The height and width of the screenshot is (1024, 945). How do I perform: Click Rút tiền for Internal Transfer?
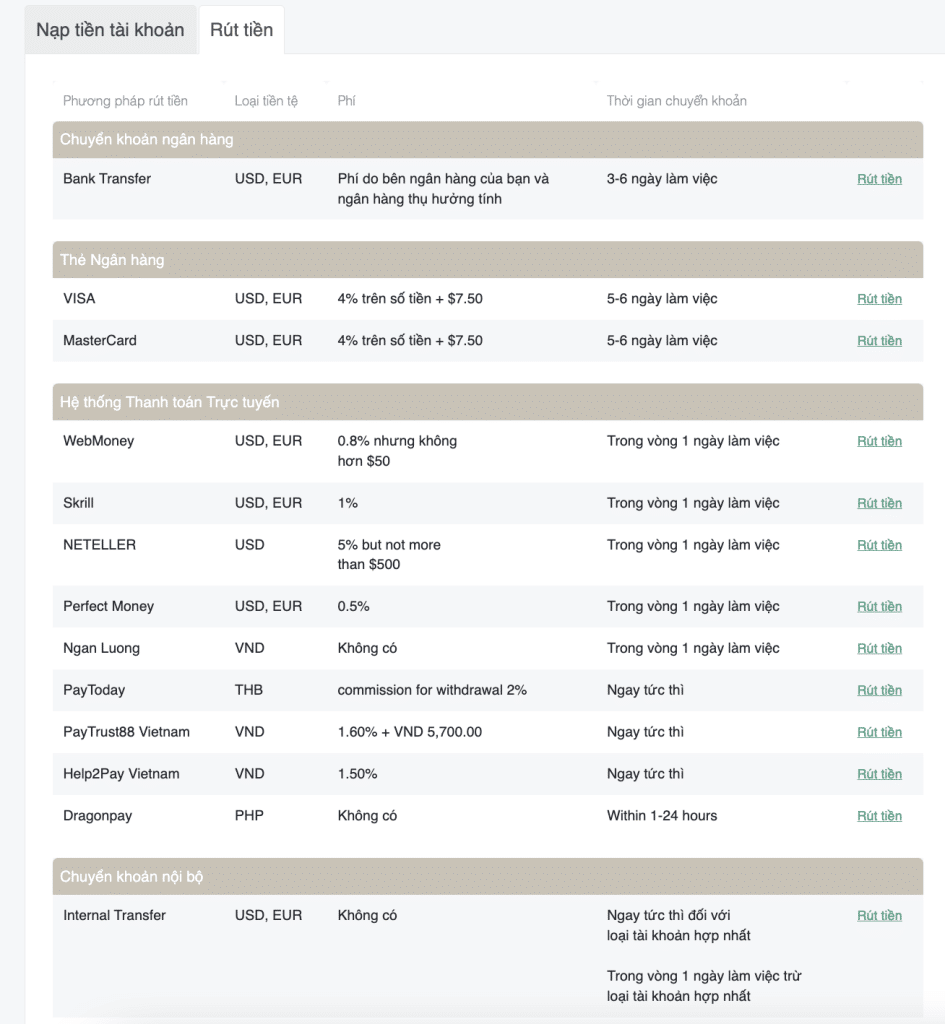(x=880, y=915)
